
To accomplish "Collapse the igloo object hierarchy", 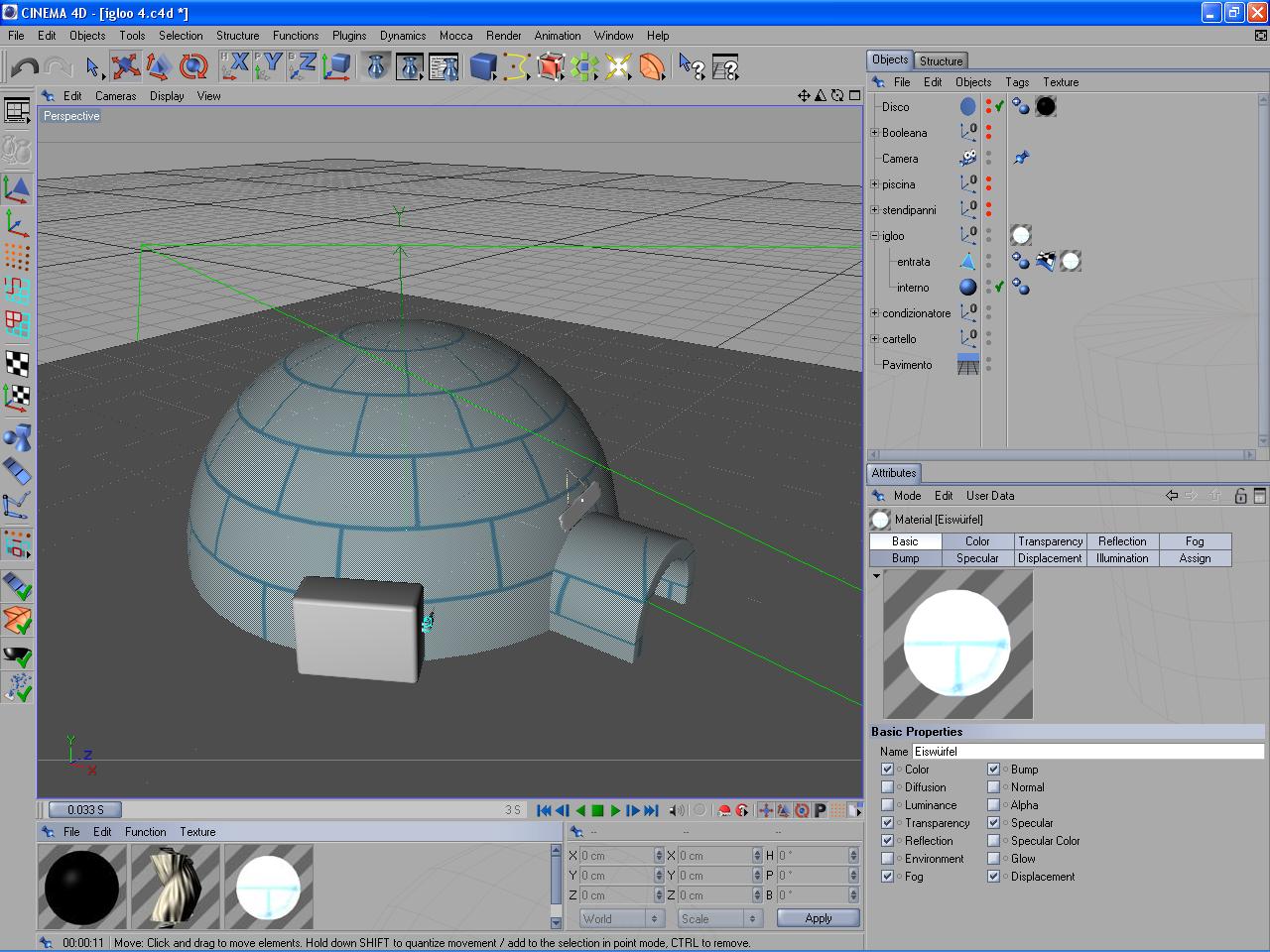I will 874,236.
